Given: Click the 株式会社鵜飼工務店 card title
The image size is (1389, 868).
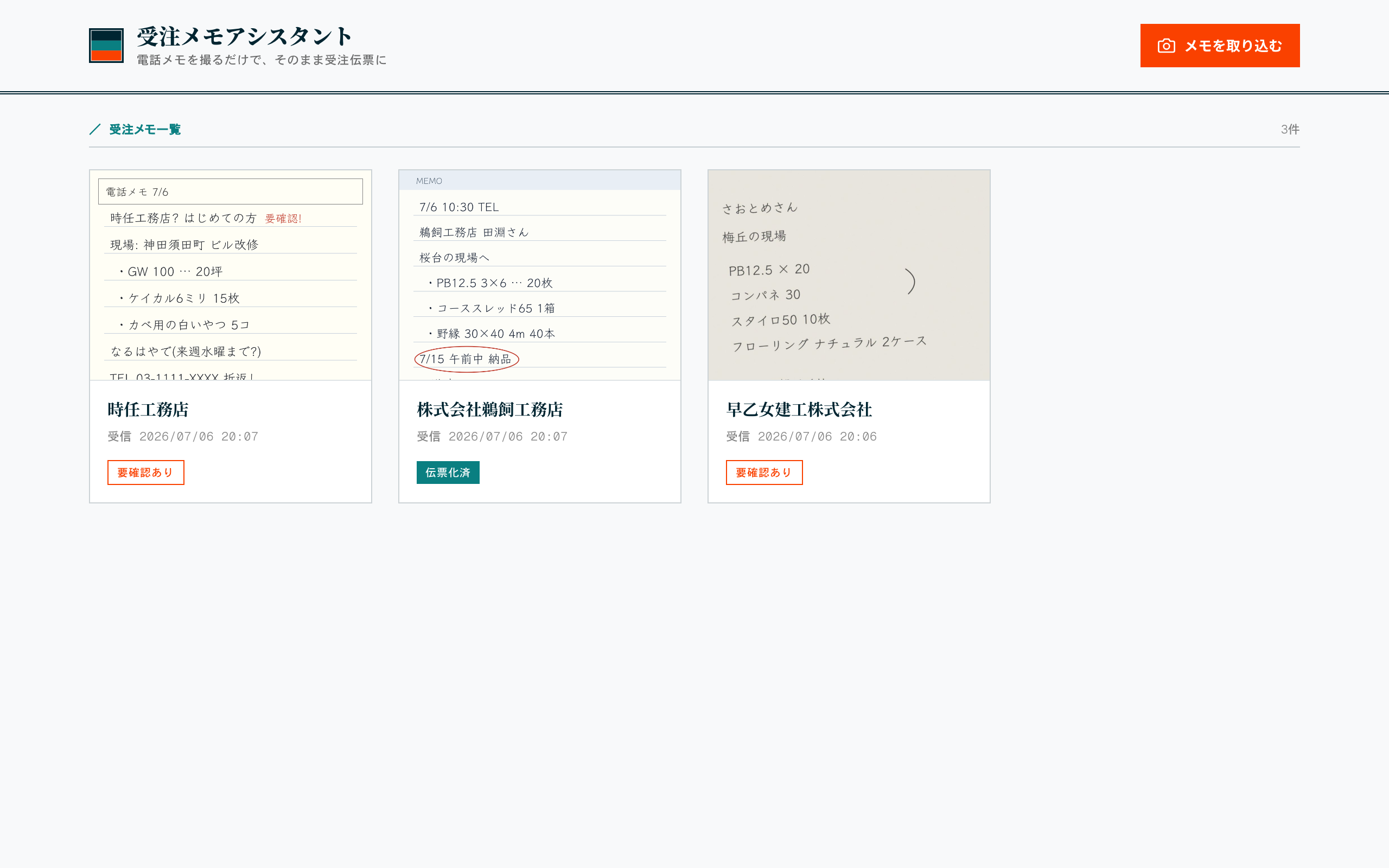Looking at the screenshot, I should coord(489,409).
